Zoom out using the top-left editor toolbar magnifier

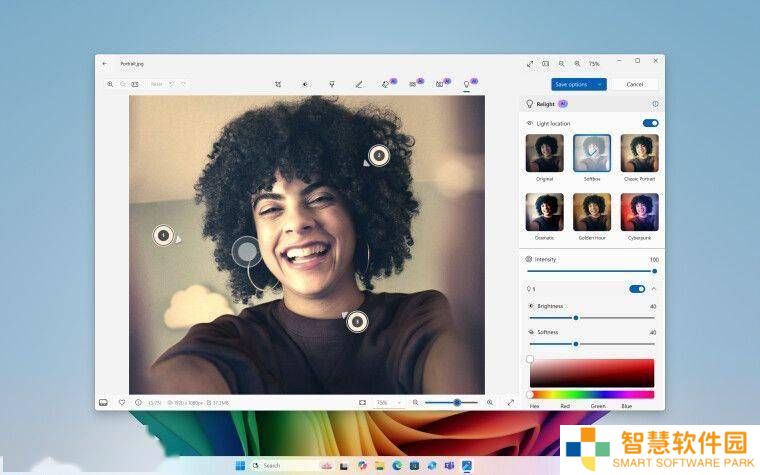coord(123,84)
